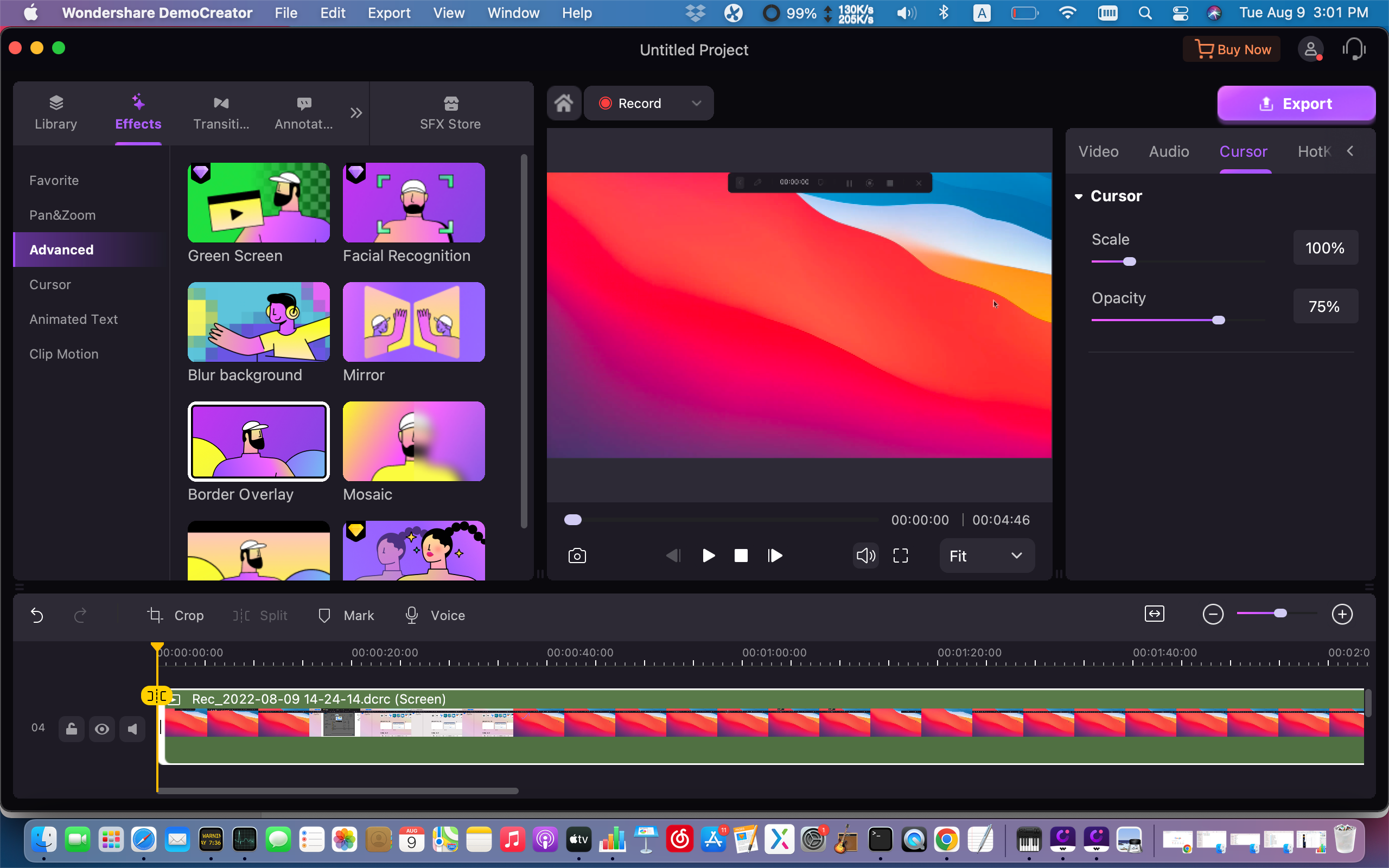The width and height of the screenshot is (1389, 868).
Task: Toggle track 04 visibility eye
Action: (101, 729)
